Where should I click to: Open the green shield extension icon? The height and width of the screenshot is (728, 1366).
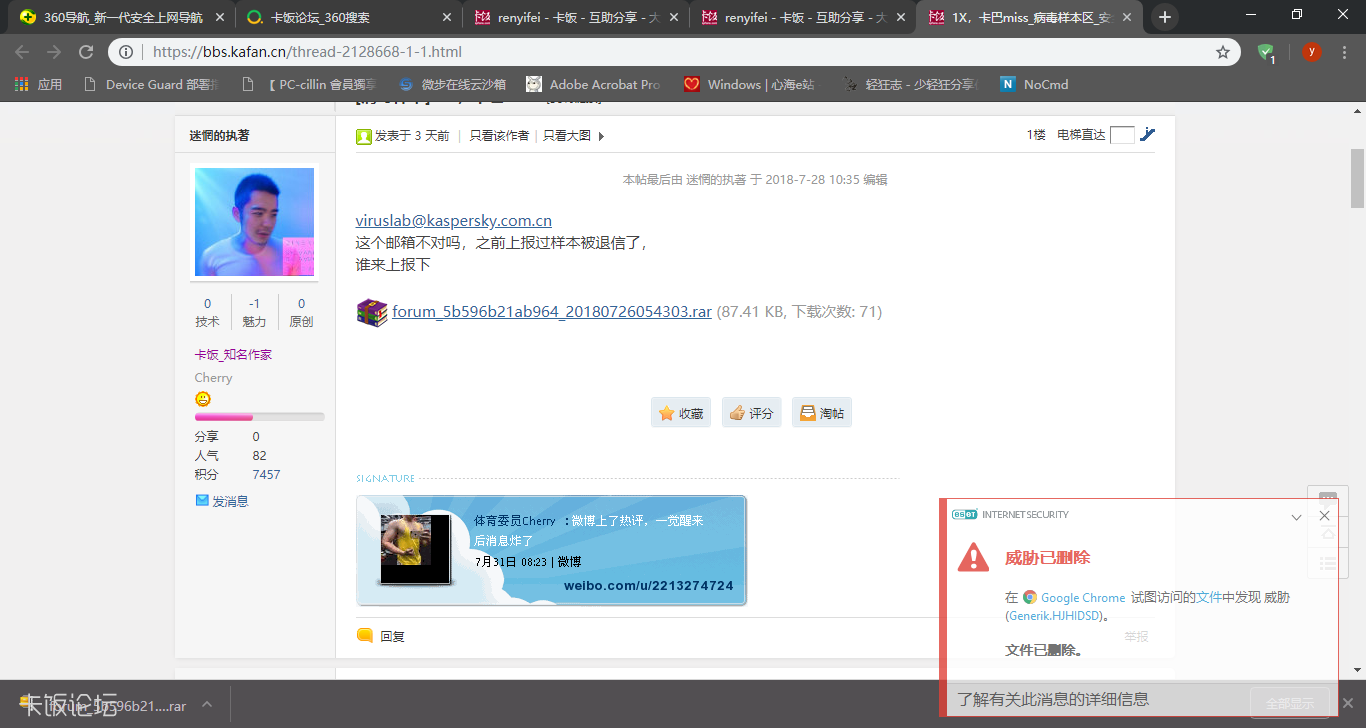point(1266,52)
